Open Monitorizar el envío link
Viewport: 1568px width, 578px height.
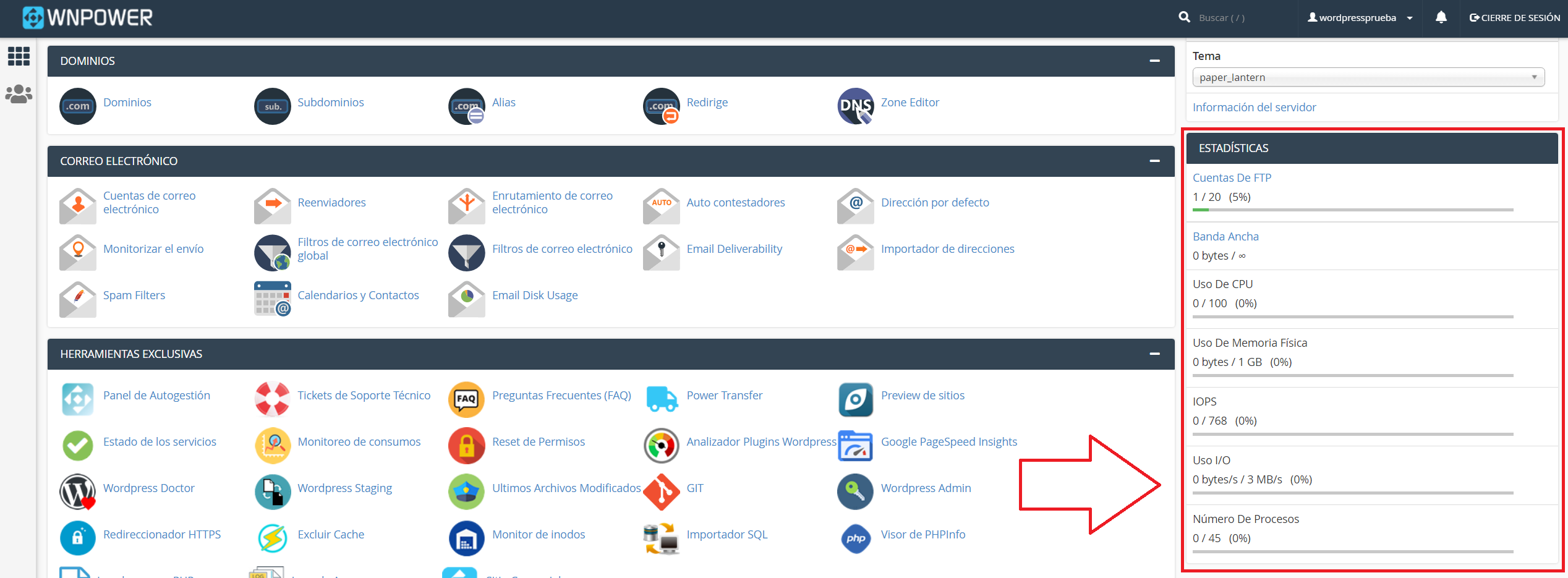[x=153, y=249]
